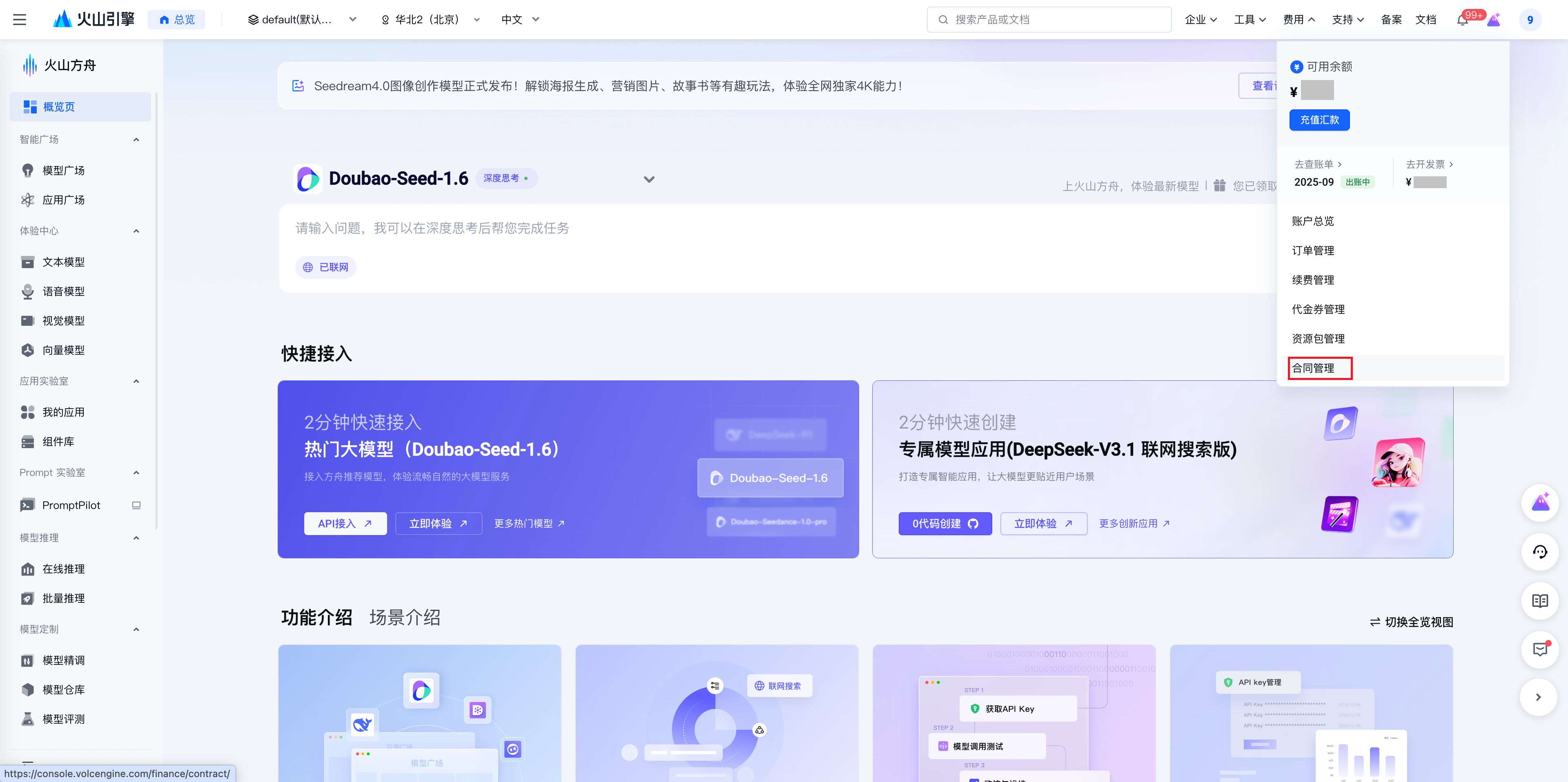Click the feedback message floating icon
This screenshot has height=782, width=1568.
pyautogui.click(x=1539, y=649)
